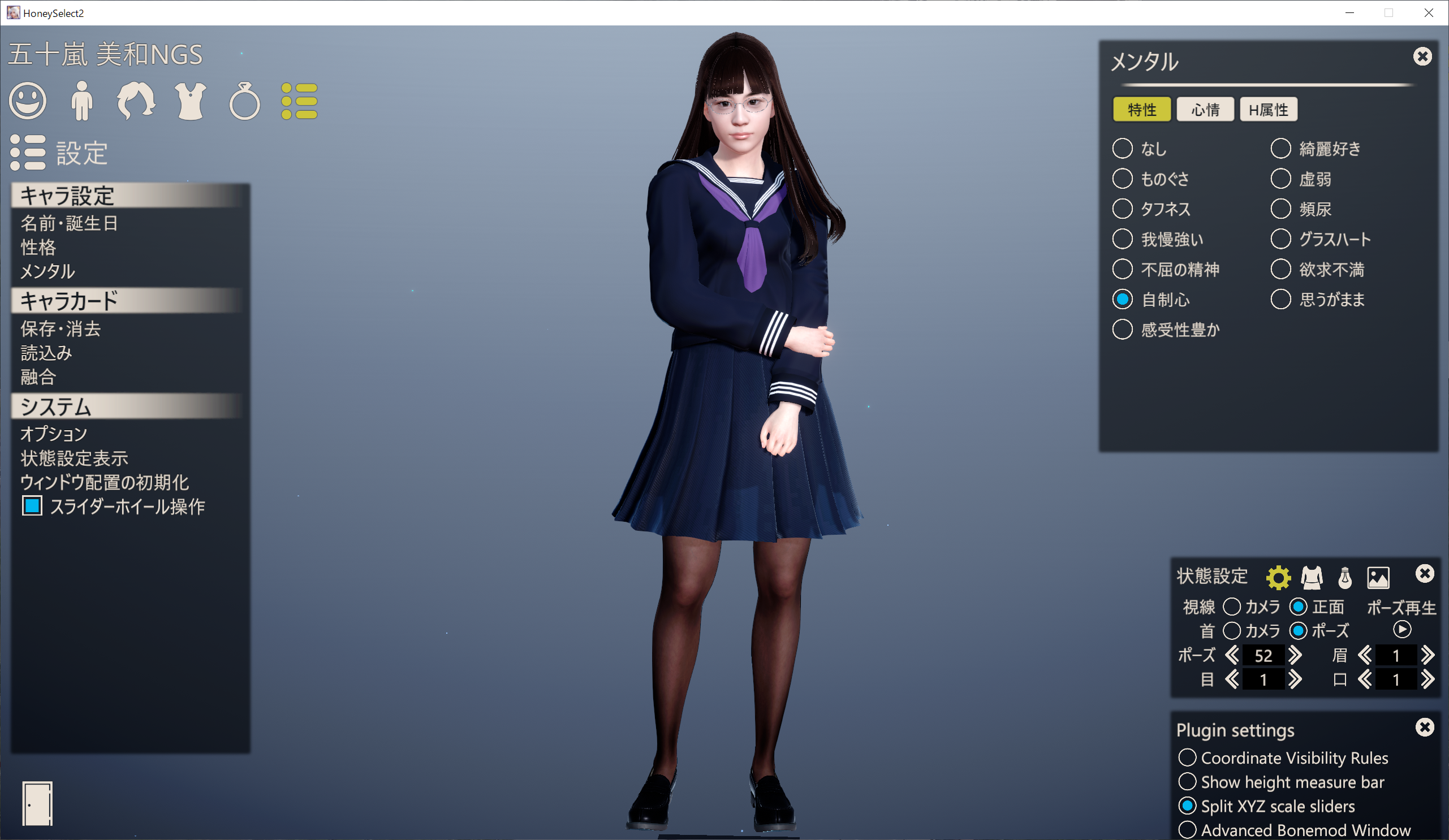The image size is (1449, 840).
Task: Switch to the 心情 tab
Action: 1205,109
